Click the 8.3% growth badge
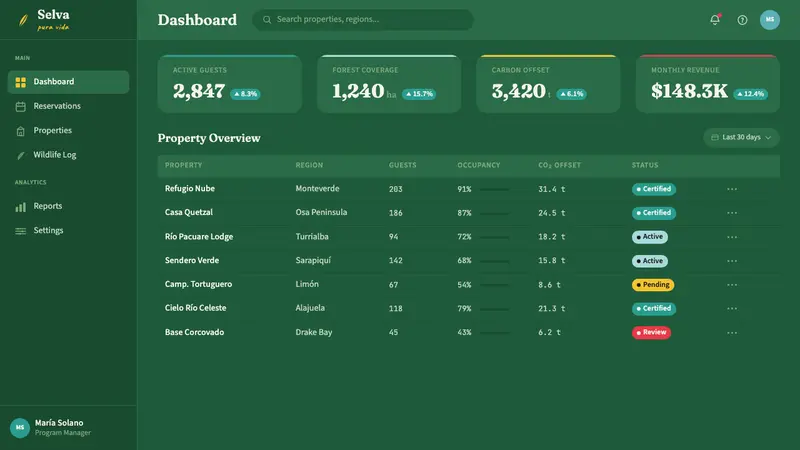Screen dimensions: 800x450 tap(245, 94)
